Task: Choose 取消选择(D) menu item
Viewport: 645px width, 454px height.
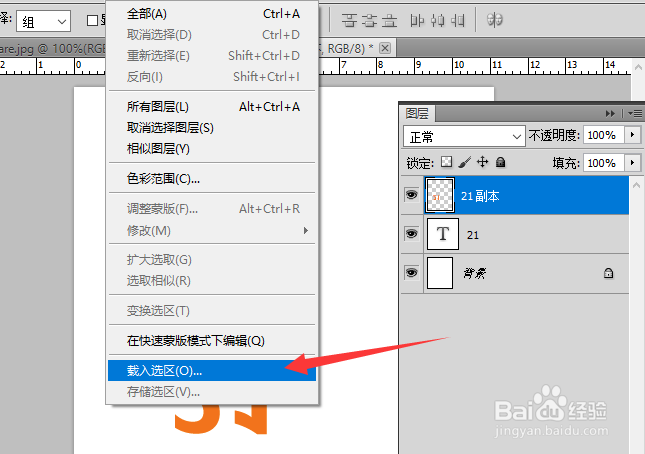Action: pyautogui.click(x=212, y=35)
